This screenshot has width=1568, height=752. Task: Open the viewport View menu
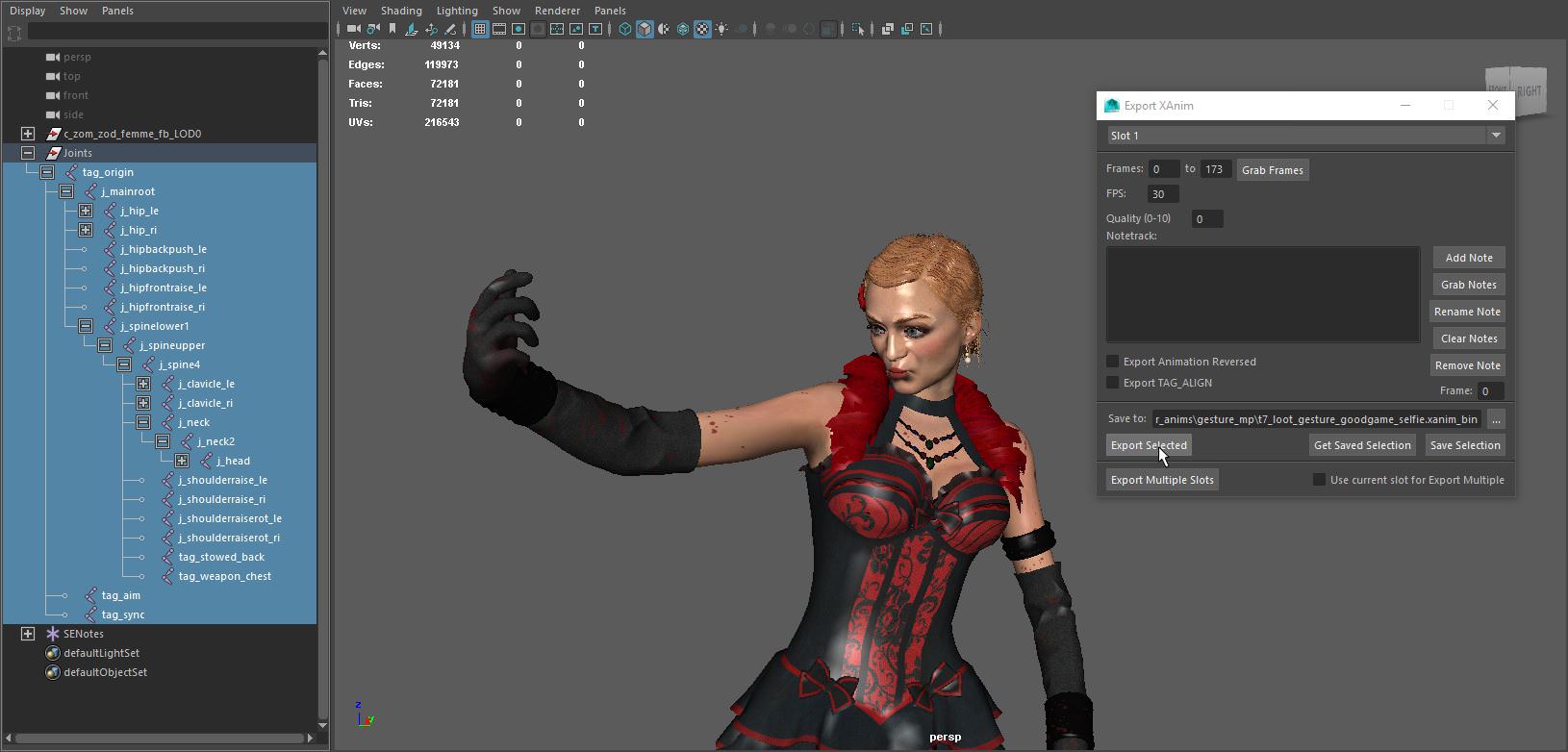[354, 11]
